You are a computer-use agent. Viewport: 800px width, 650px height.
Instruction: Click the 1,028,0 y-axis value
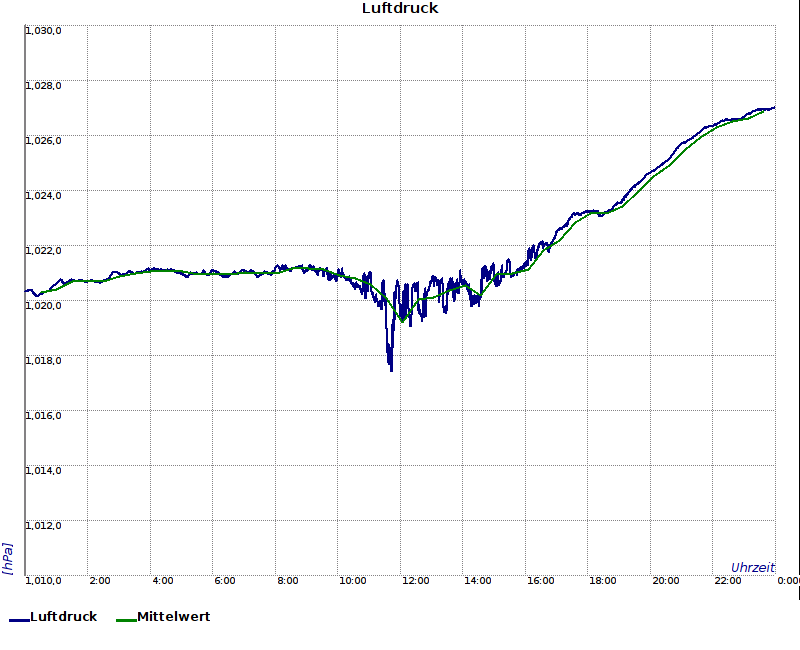[x=43, y=86]
